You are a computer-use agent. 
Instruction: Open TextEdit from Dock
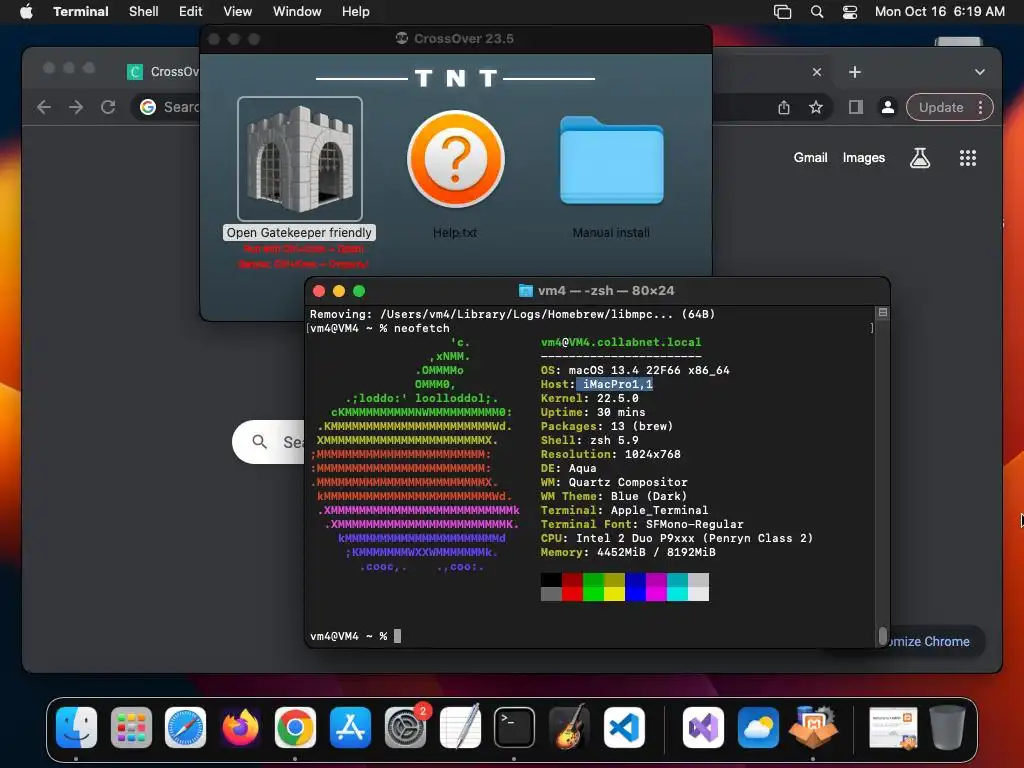click(460, 728)
